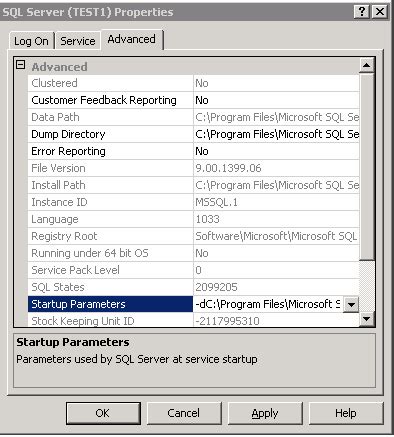The width and height of the screenshot is (394, 437).
Task: Click the Instance ID value MSSQL.1
Action: [x=276, y=202]
